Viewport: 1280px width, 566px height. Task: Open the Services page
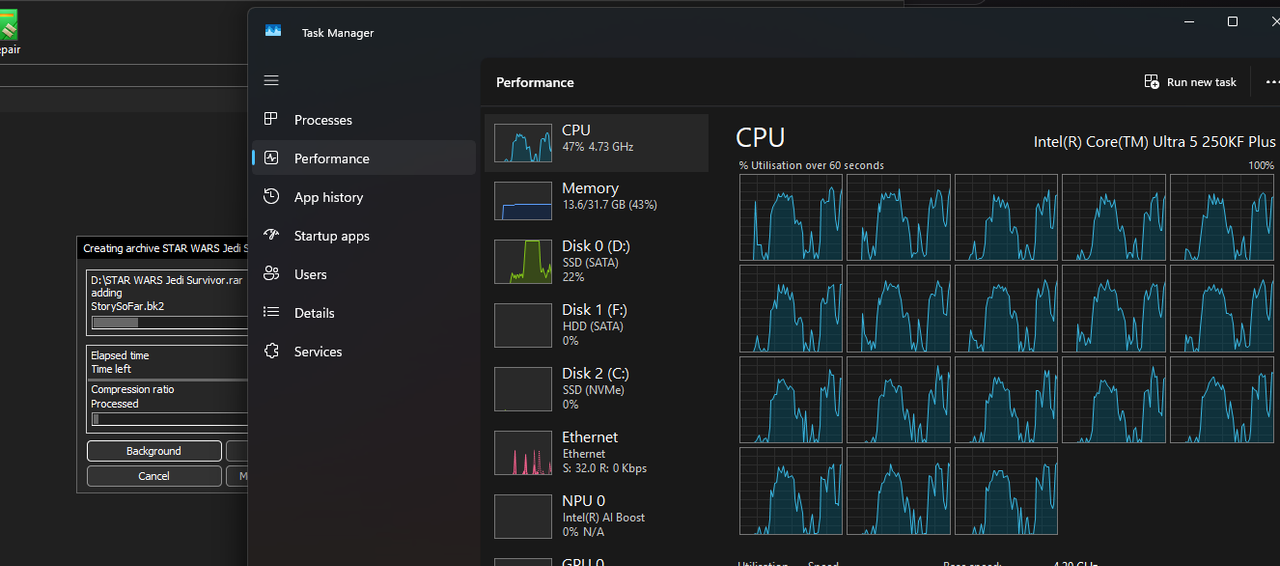point(318,352)
